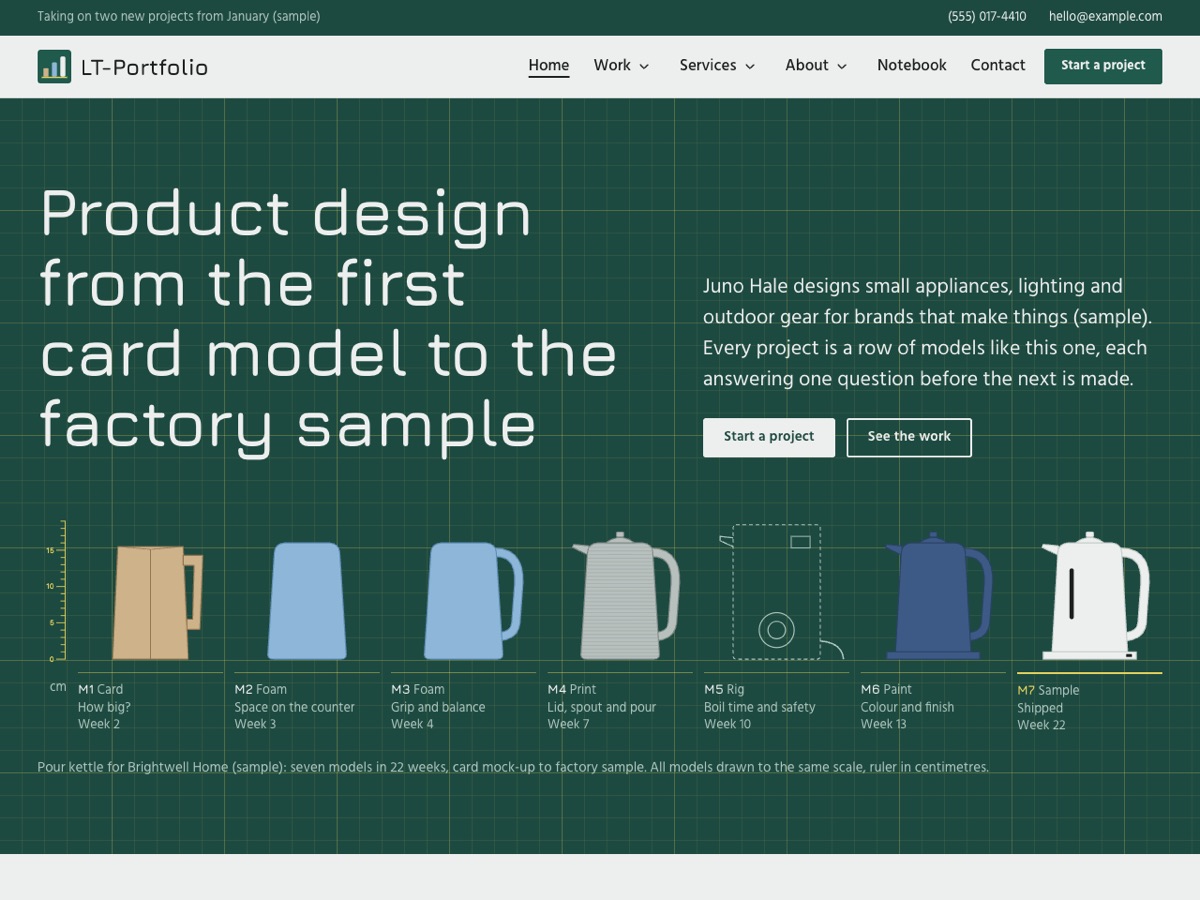Click the 'M5 Rig' label
1200x900 pixels.
pyautogui.click(x=724, y=689)
